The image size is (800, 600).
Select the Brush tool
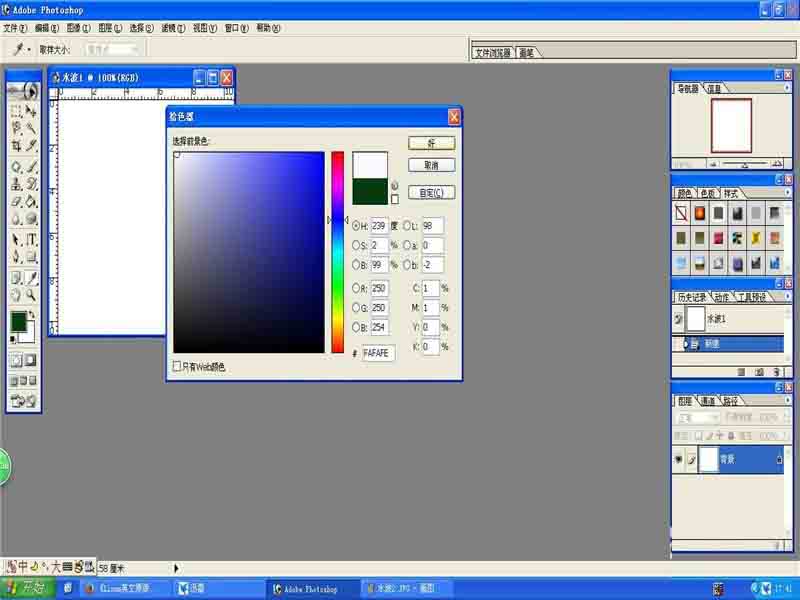31,166
